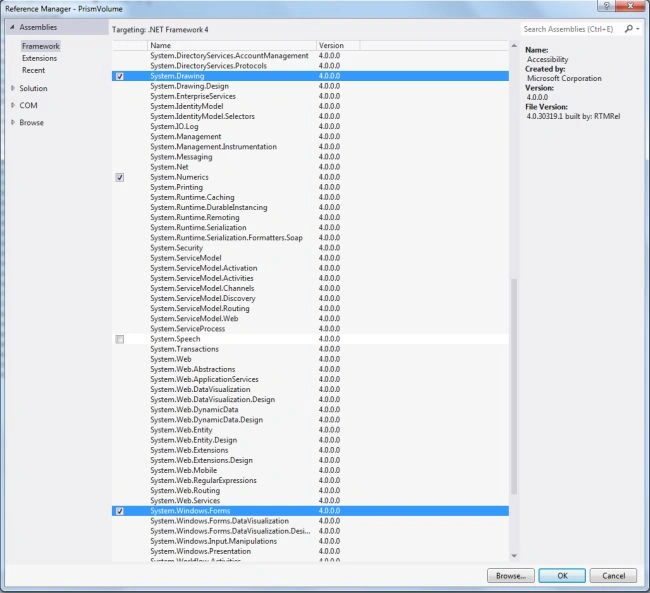Select the System.Transactions row

pos(310,349)
